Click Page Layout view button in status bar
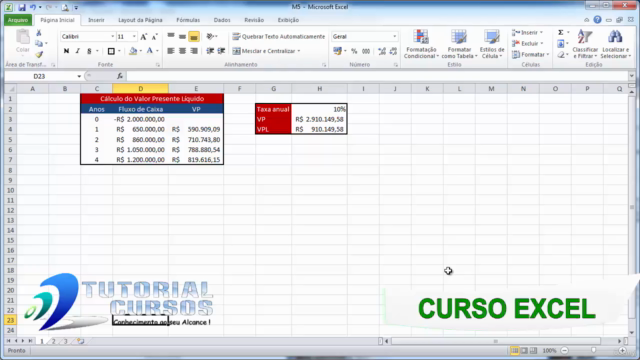640x360 pixels. [x=524, y=351]
